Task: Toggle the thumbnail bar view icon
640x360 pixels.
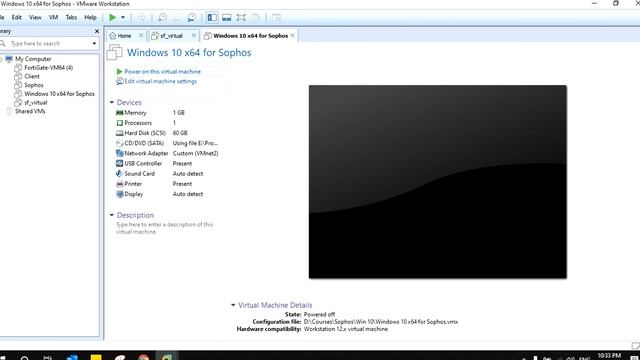Action: coord(227,18)
